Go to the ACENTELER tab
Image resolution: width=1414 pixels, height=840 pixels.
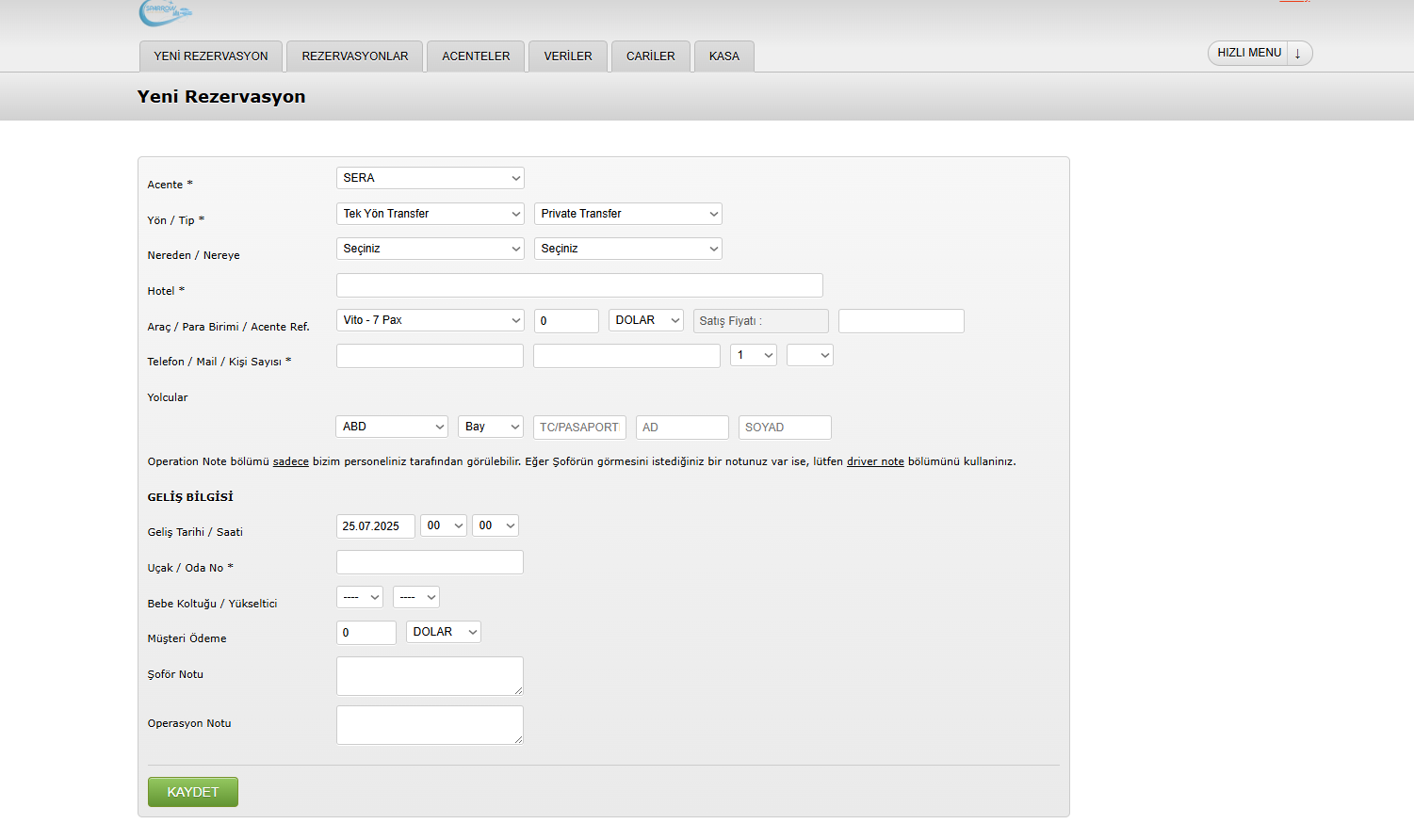(476, 57)
